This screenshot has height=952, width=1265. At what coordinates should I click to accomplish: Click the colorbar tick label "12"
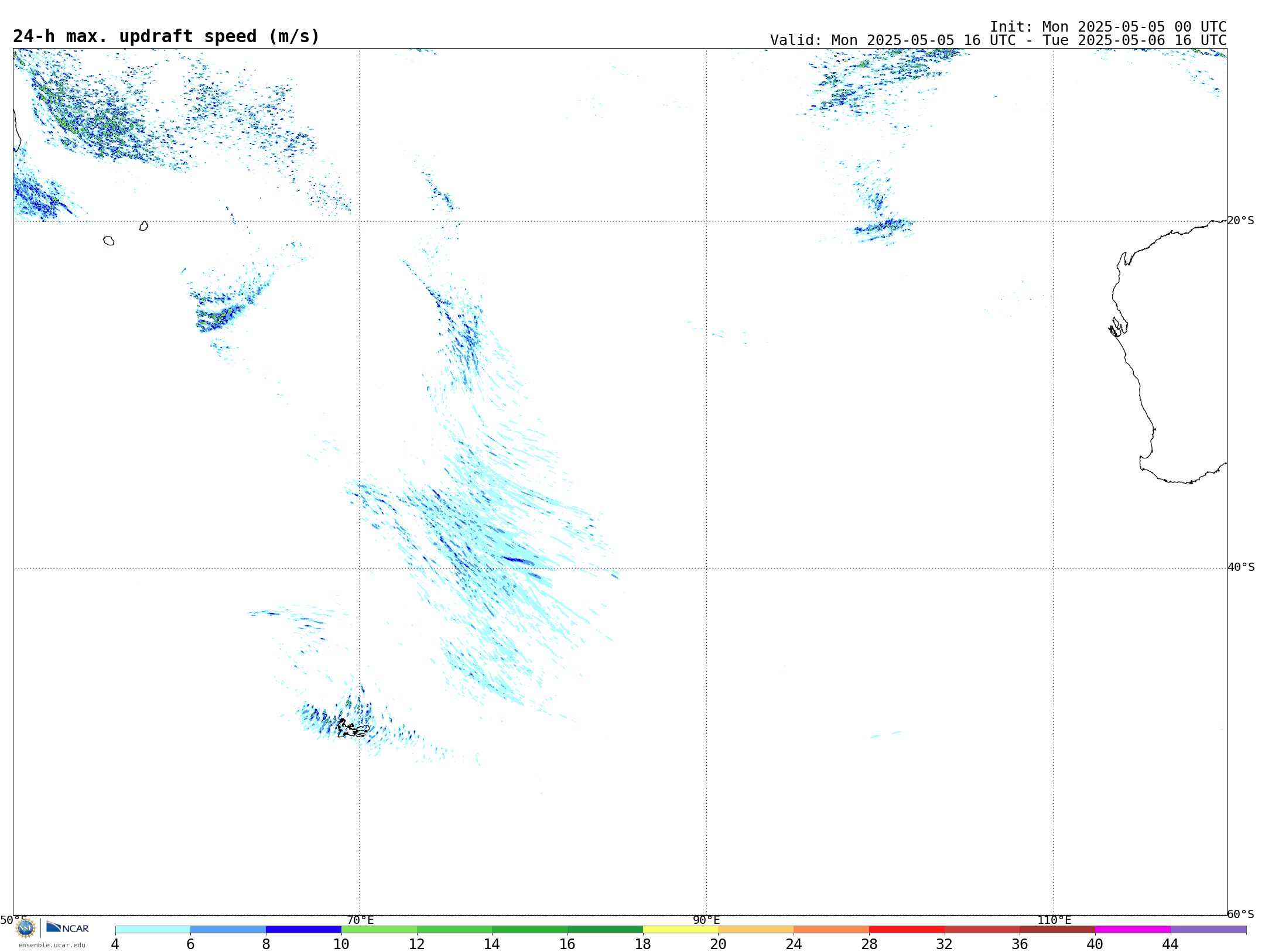pyautogui.click(x=417, y=944)
